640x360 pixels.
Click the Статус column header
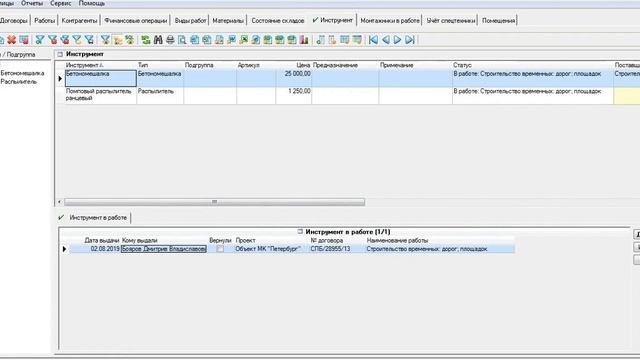[533, 65]
